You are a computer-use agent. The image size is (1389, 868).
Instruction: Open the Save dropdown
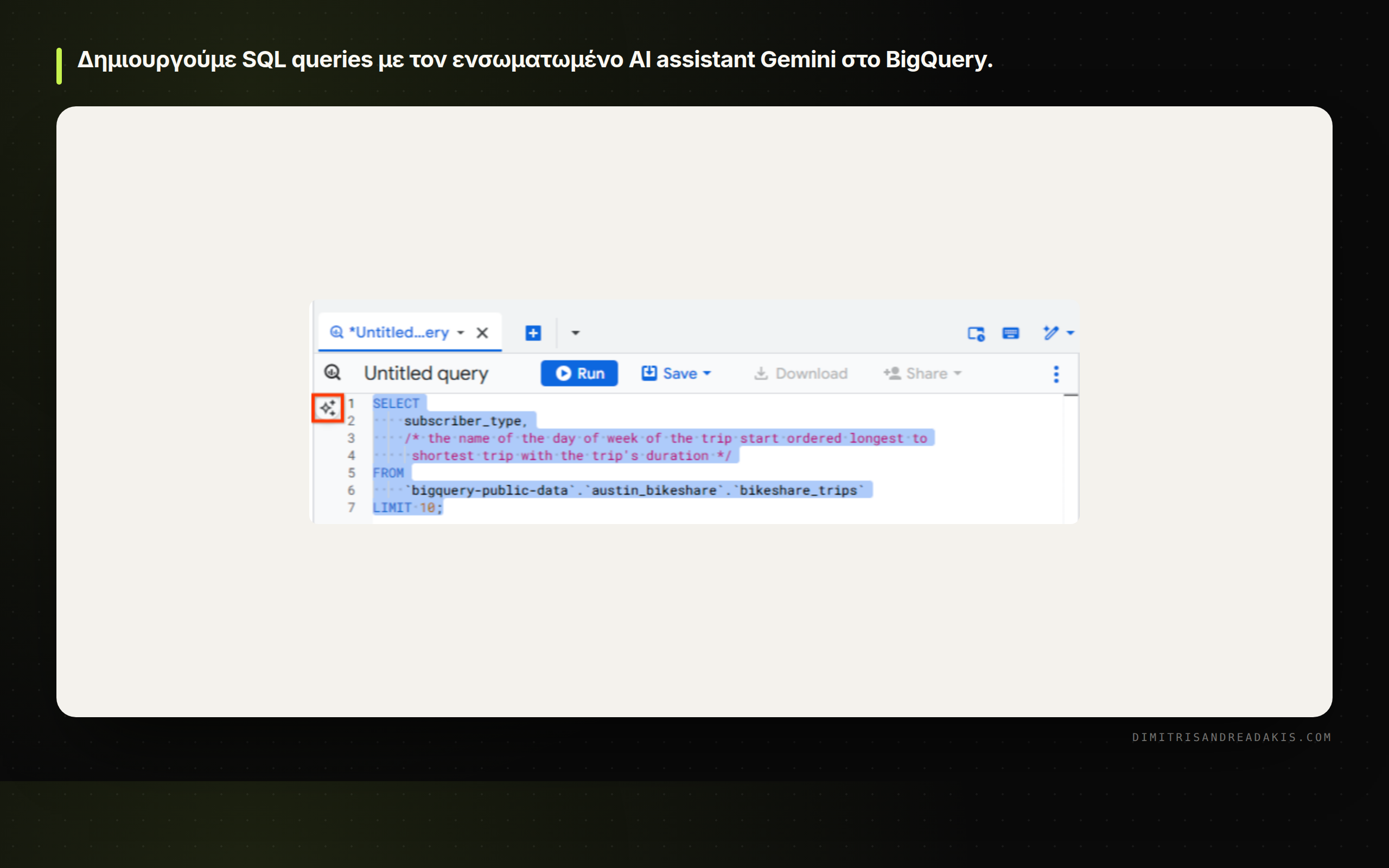pyautogui.click(x=677, y=373)
